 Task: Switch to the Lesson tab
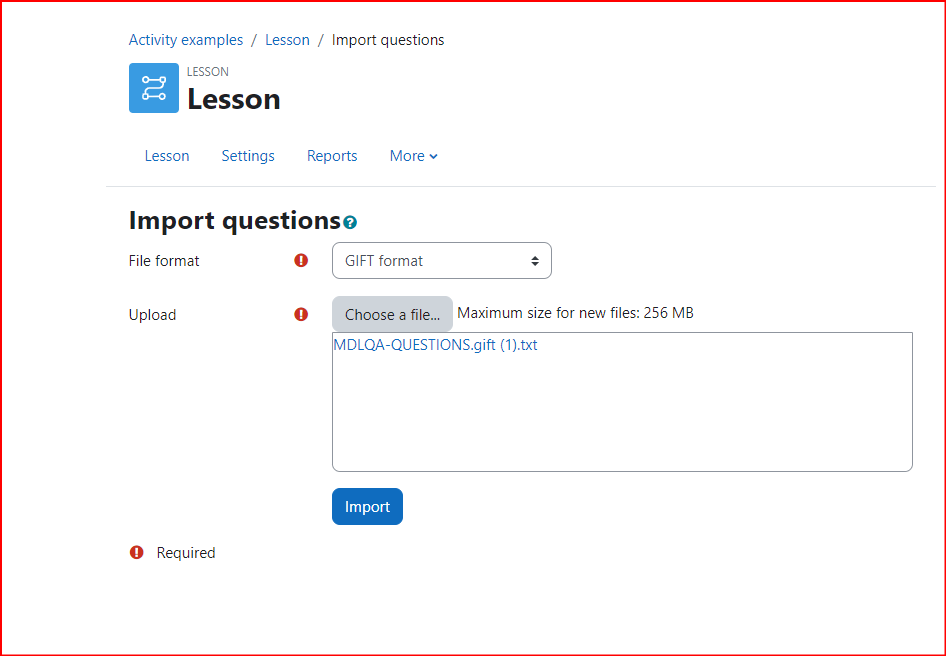pyautogui.click(x=167, y=156)
